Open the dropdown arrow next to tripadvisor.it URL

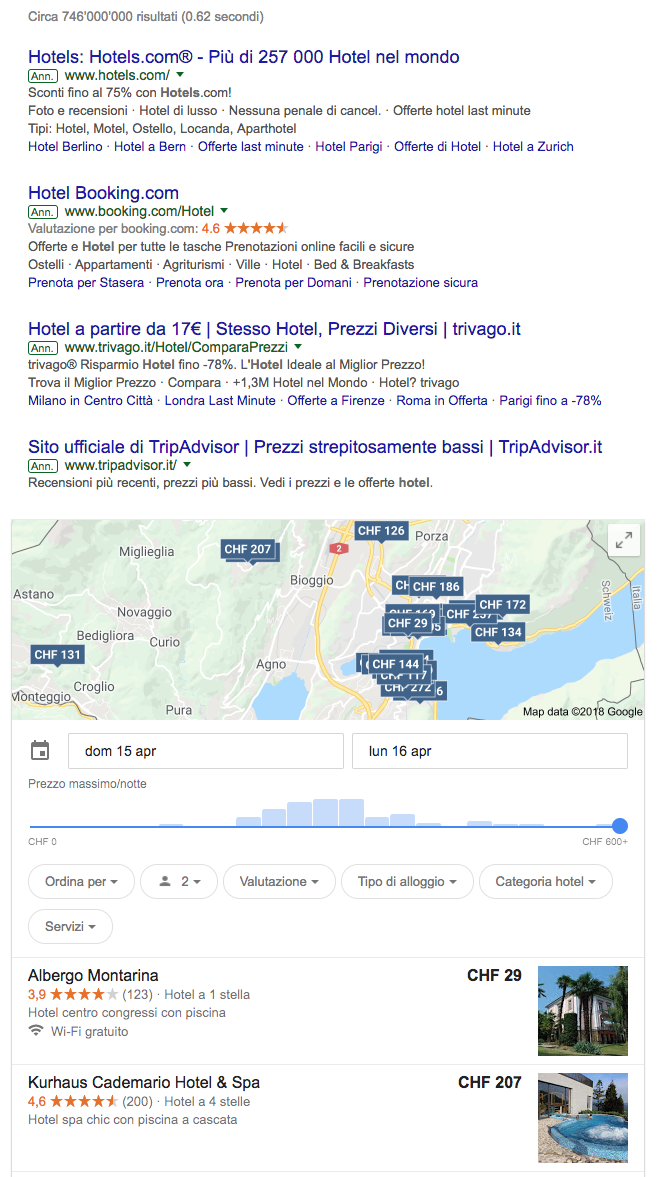click(x=187, y=465)
